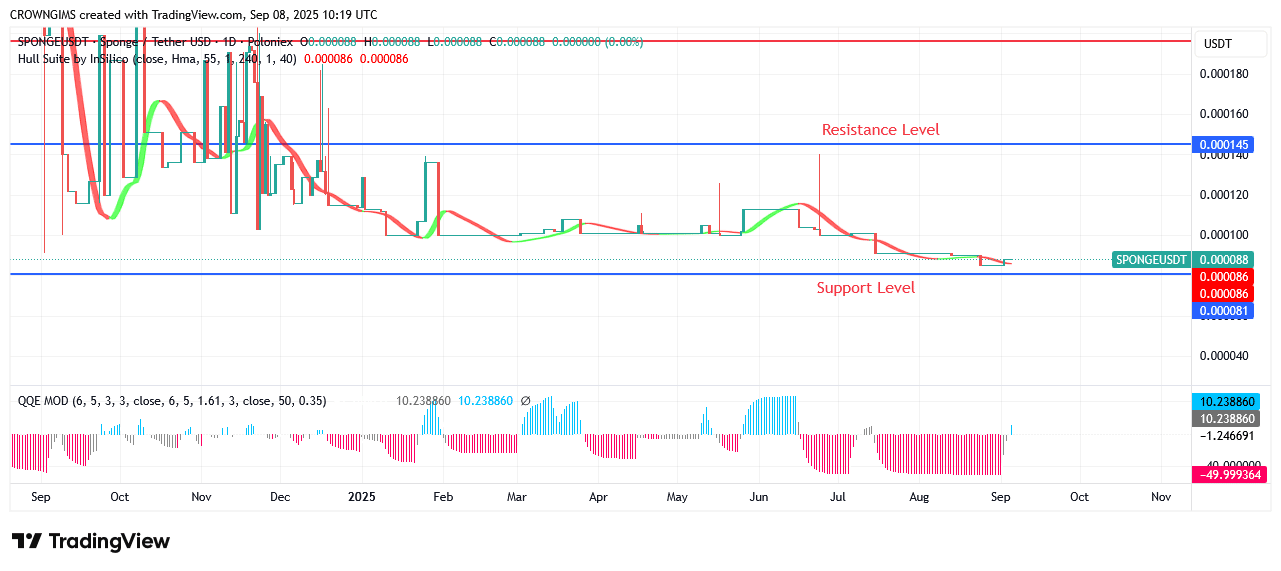
Task: Click the Jul label on the time axis
Action: pyautogui.click(x=838, y=496)
